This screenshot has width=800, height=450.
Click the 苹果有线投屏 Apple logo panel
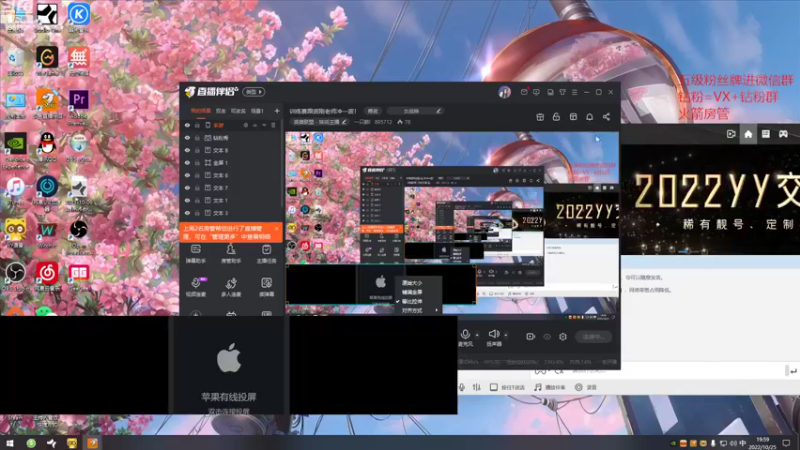(x=229, y=365)
